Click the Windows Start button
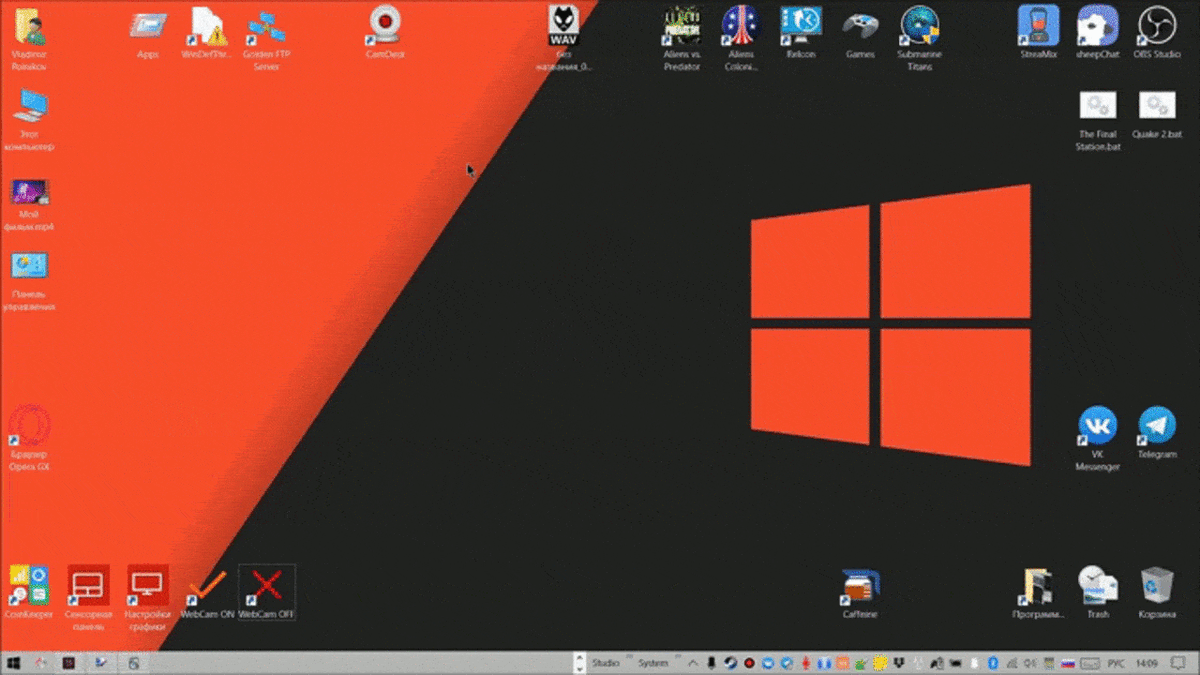Viewport: 1200px width, 675px height. pos(14,663)
